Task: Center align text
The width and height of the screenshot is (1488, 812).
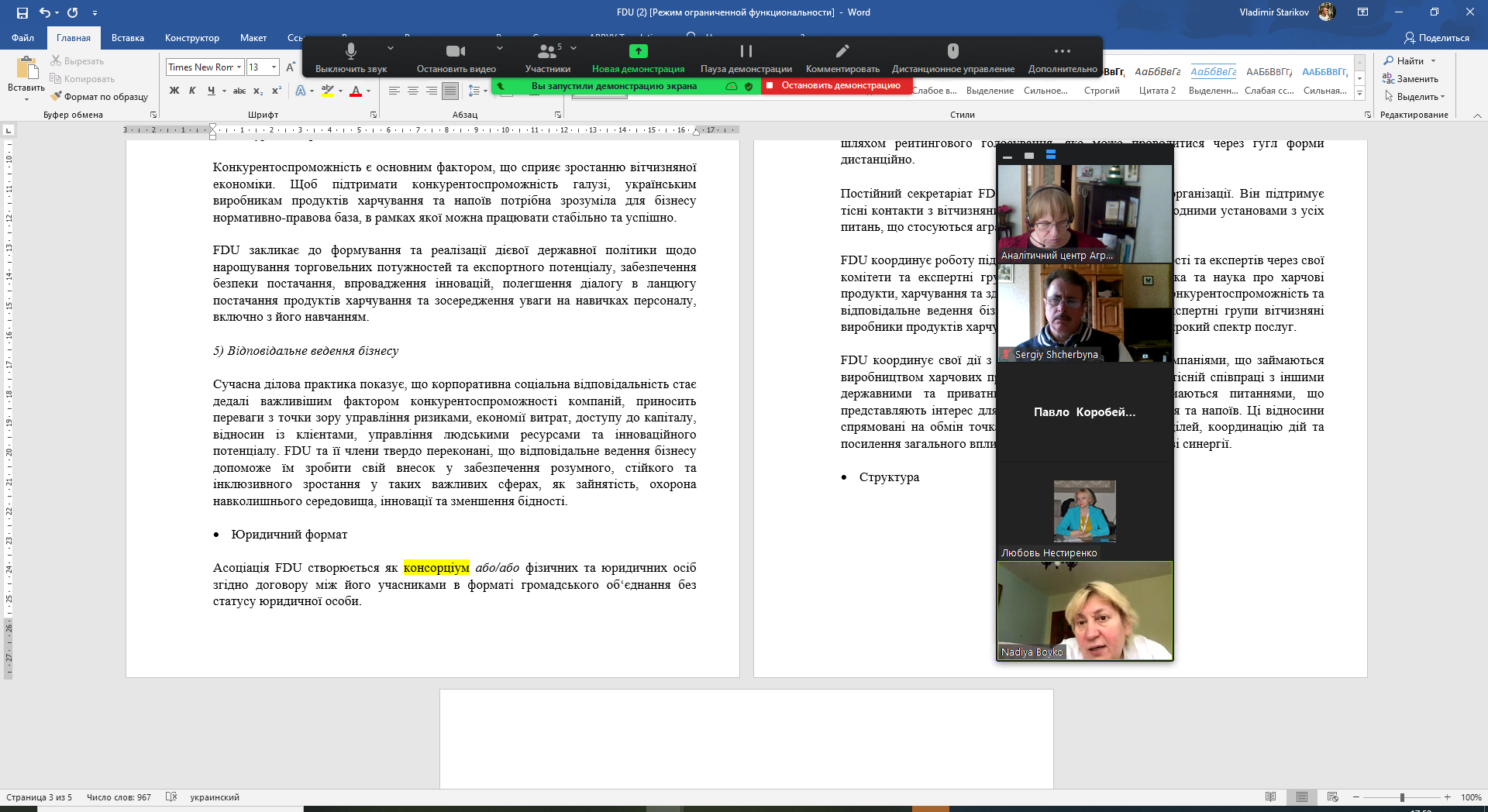Action: (x=413, y=91)
